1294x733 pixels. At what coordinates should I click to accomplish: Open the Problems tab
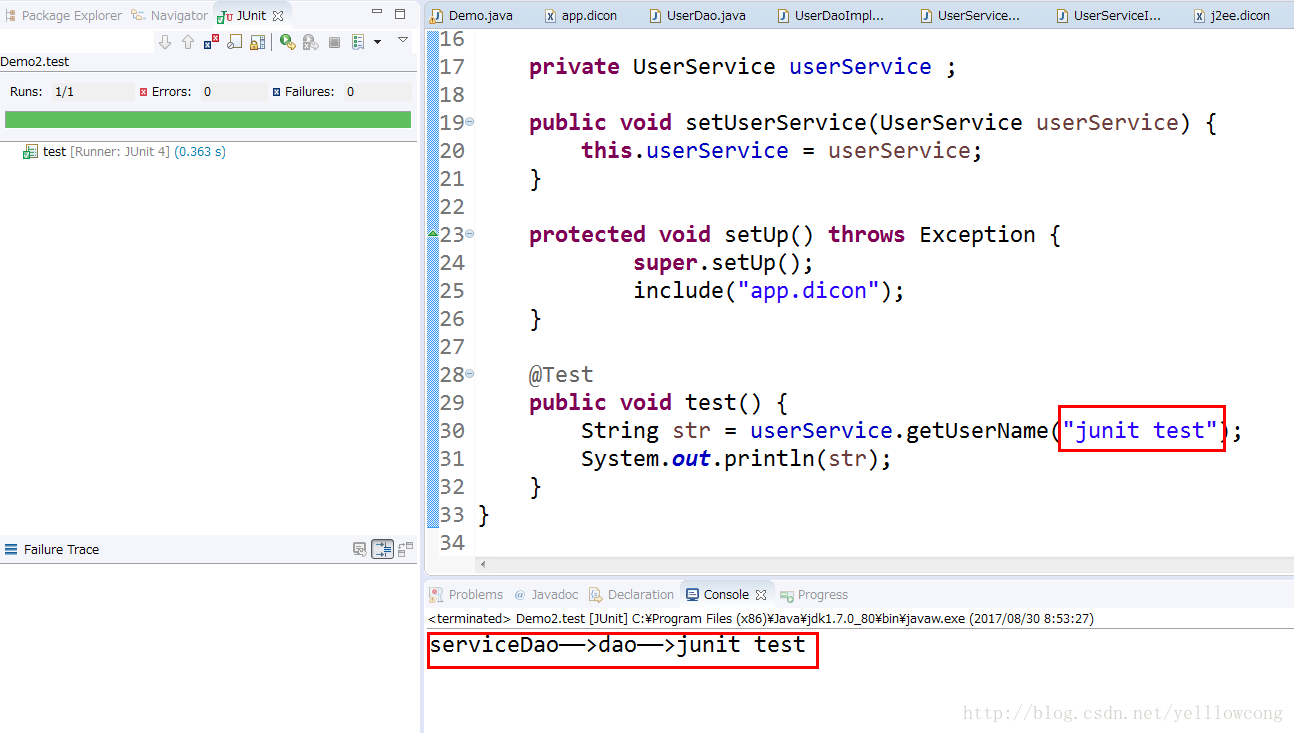tap(466, 594)
